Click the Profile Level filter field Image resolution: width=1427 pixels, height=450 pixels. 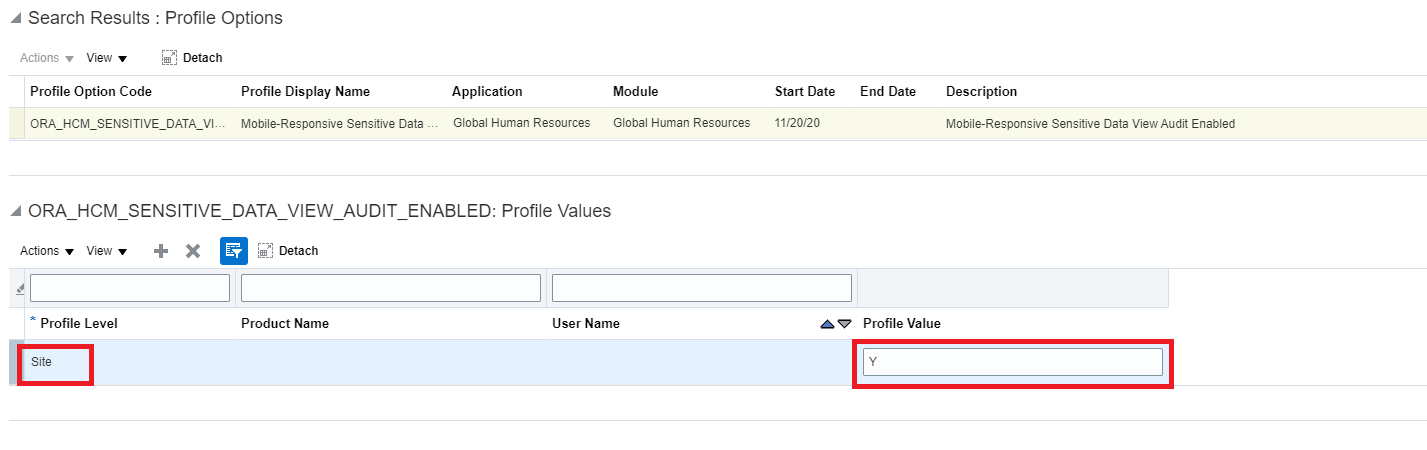tap(130, 288)
